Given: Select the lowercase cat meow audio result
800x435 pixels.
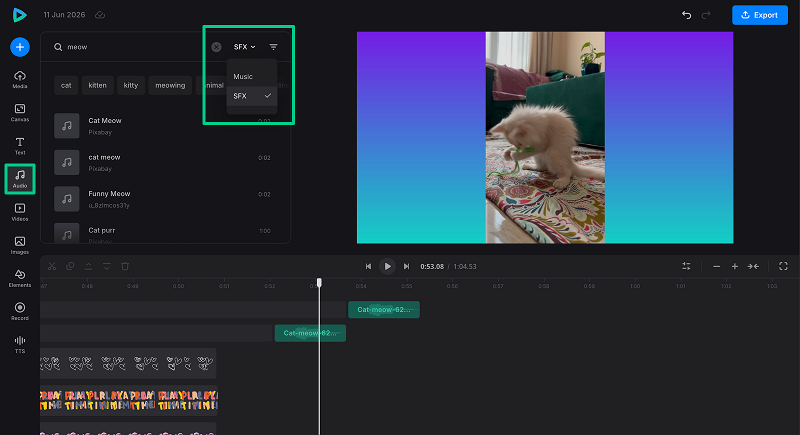Looking at the screenshot, I should pos(163,162).
